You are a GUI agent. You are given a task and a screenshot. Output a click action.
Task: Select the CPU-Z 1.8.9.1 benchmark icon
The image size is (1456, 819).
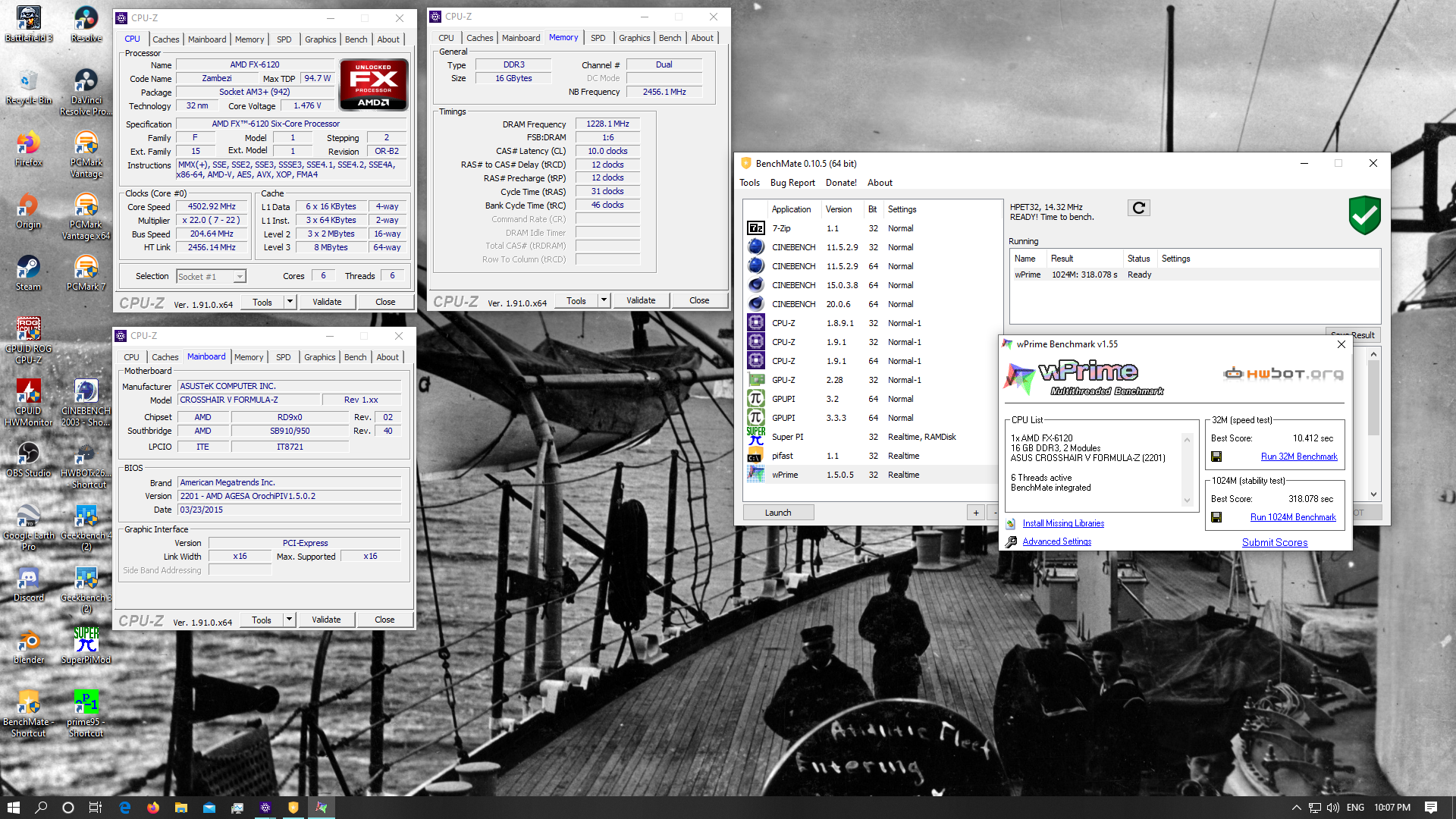click(x=755, y=323)
